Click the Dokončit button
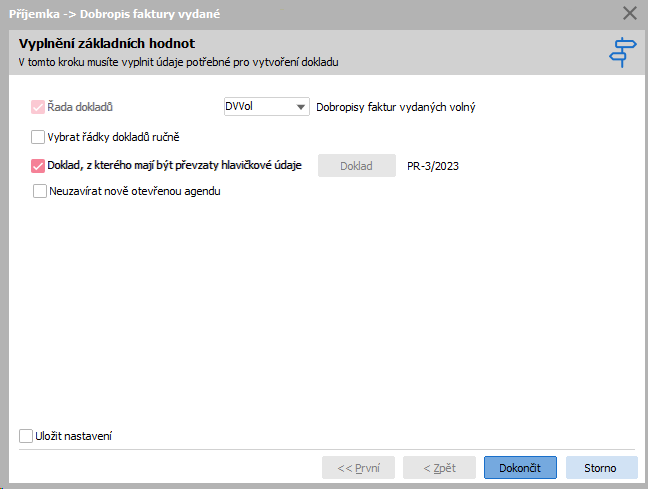The height and width of the screenshot is (489, 648). [x=520, y=468]
